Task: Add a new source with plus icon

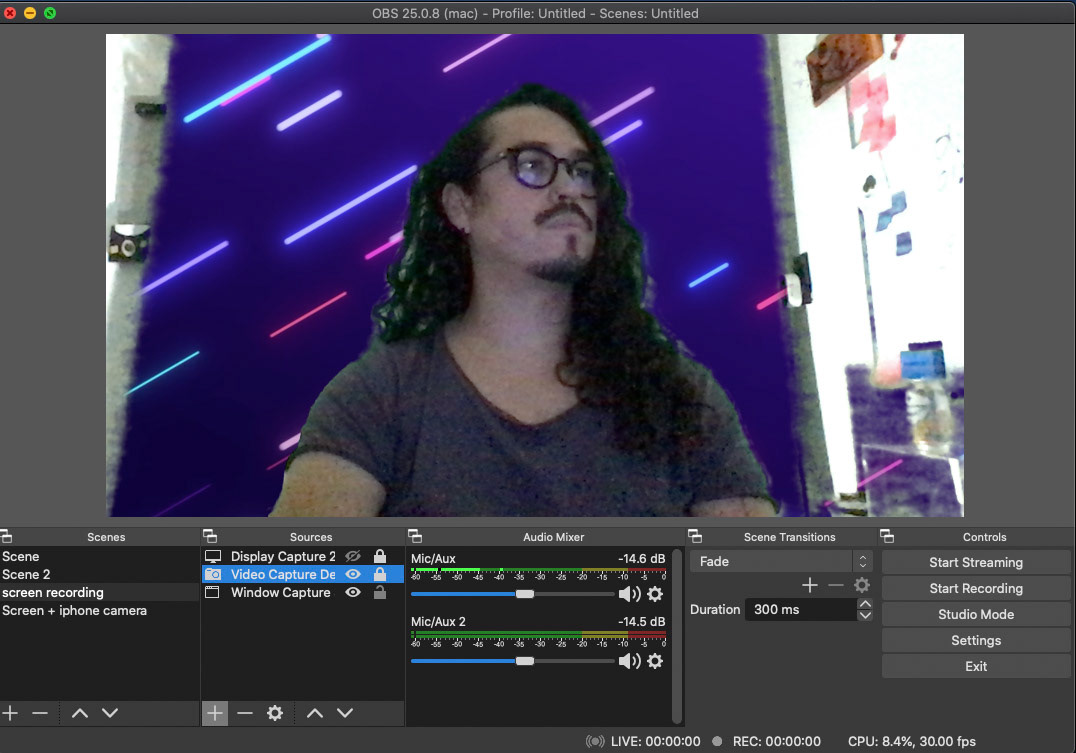Action: pyautogui.click(x=215, y=713)
